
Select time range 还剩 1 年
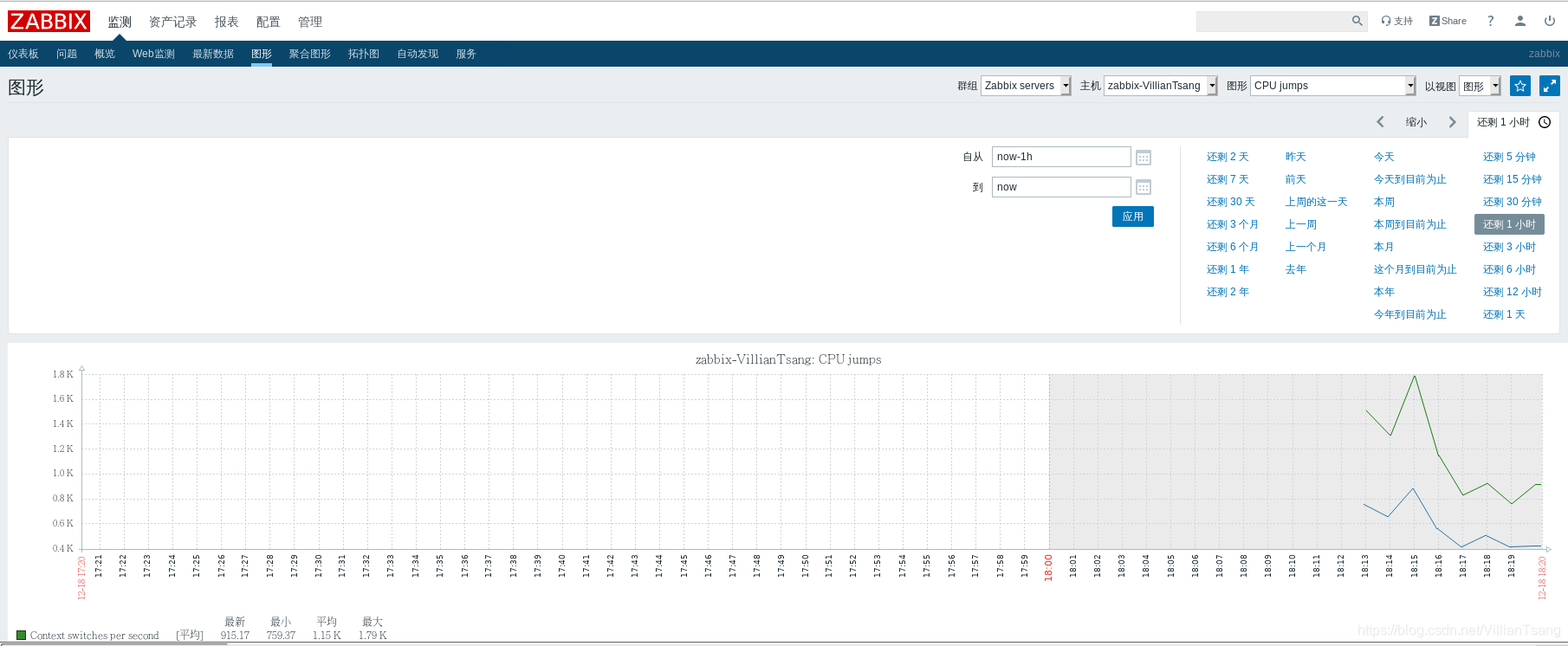pos(1228,269)
